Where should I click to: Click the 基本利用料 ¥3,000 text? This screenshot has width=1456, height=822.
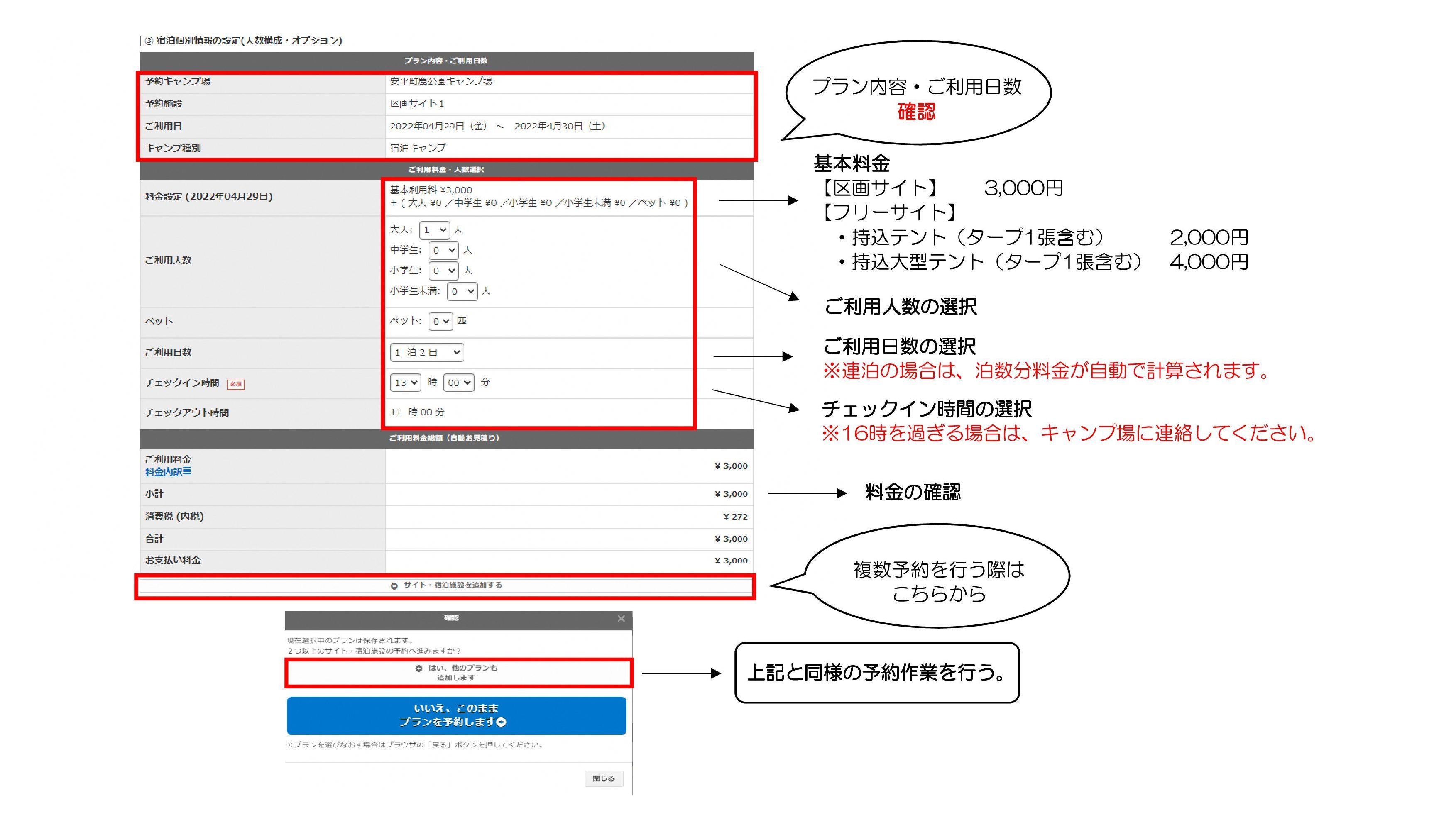[431, 190]
